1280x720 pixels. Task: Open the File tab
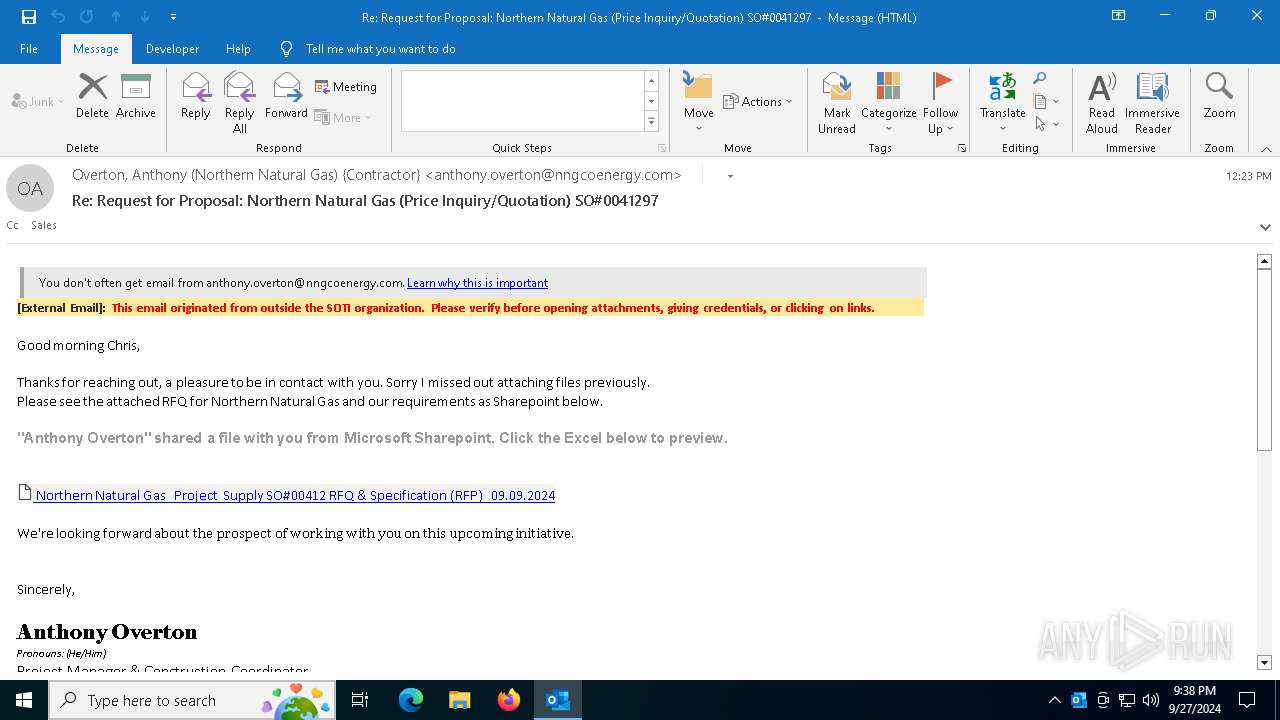29,49
